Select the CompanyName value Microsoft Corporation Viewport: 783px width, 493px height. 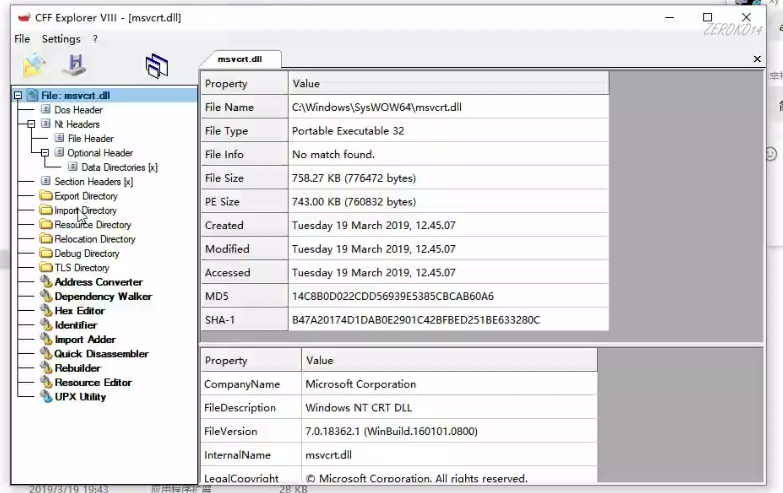pyautogui.click(x=449, y=384)
